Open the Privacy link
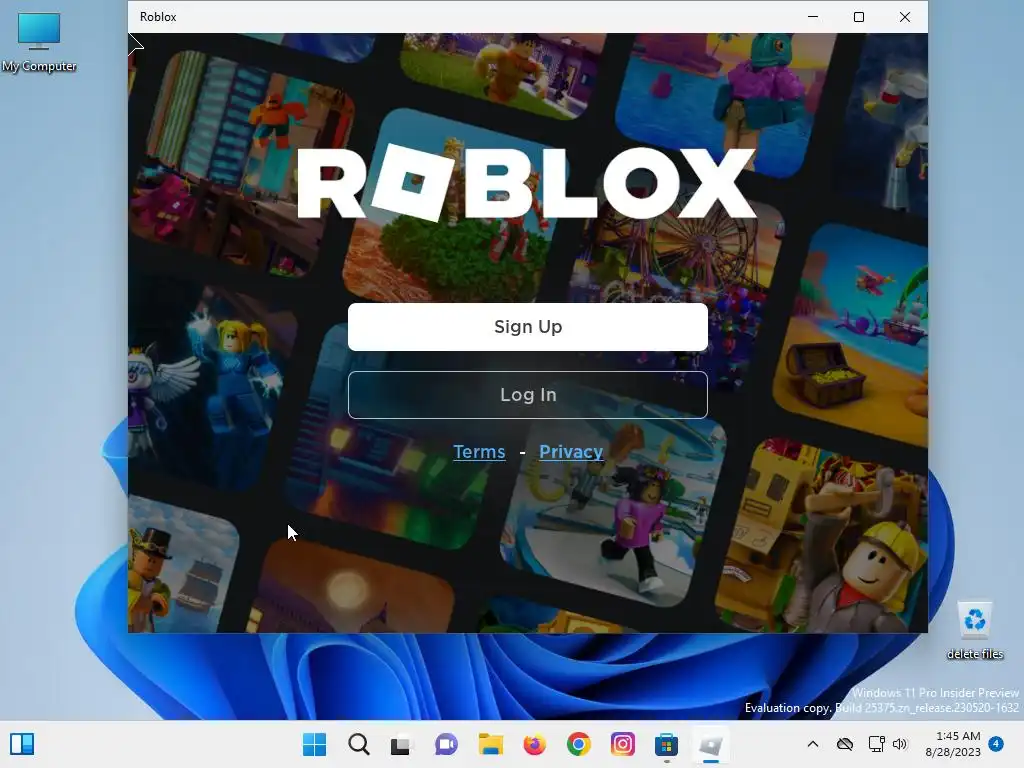This screenshot has width=1024, height=768. point(571,452)
